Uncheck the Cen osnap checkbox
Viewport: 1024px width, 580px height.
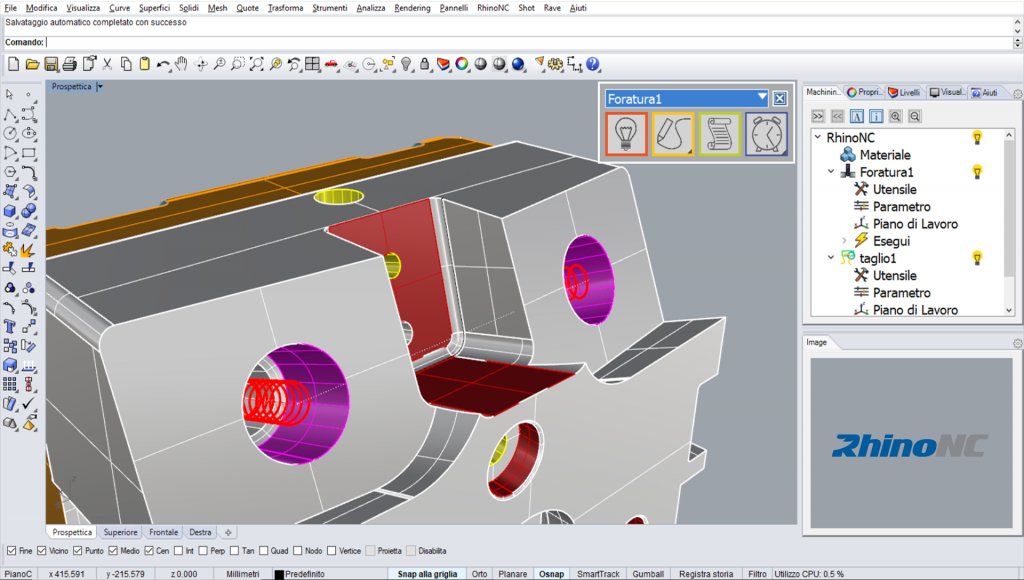pyautogui.click(x=149, y=551)
